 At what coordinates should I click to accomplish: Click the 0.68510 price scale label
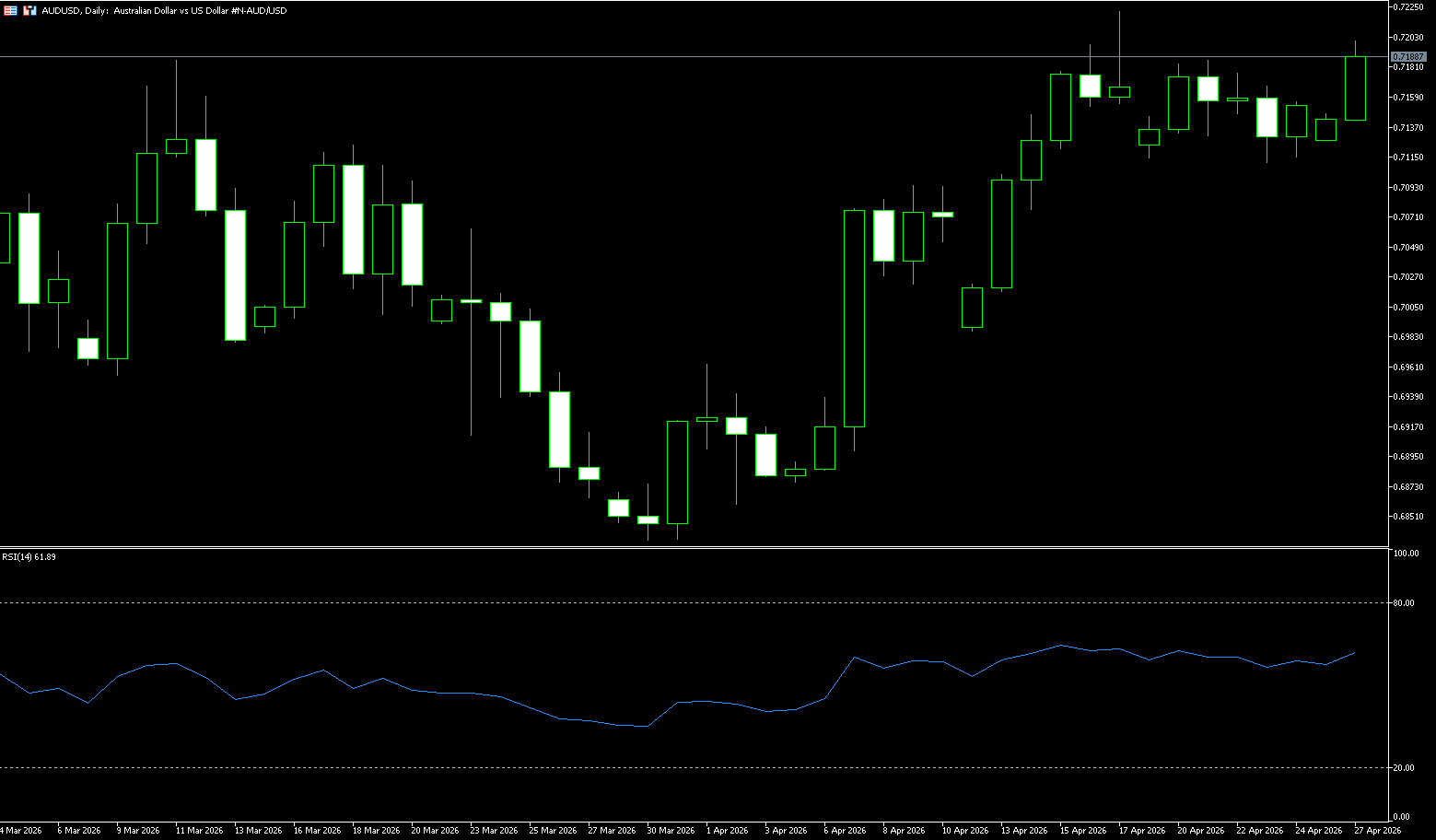click(x=1408, y=517)
